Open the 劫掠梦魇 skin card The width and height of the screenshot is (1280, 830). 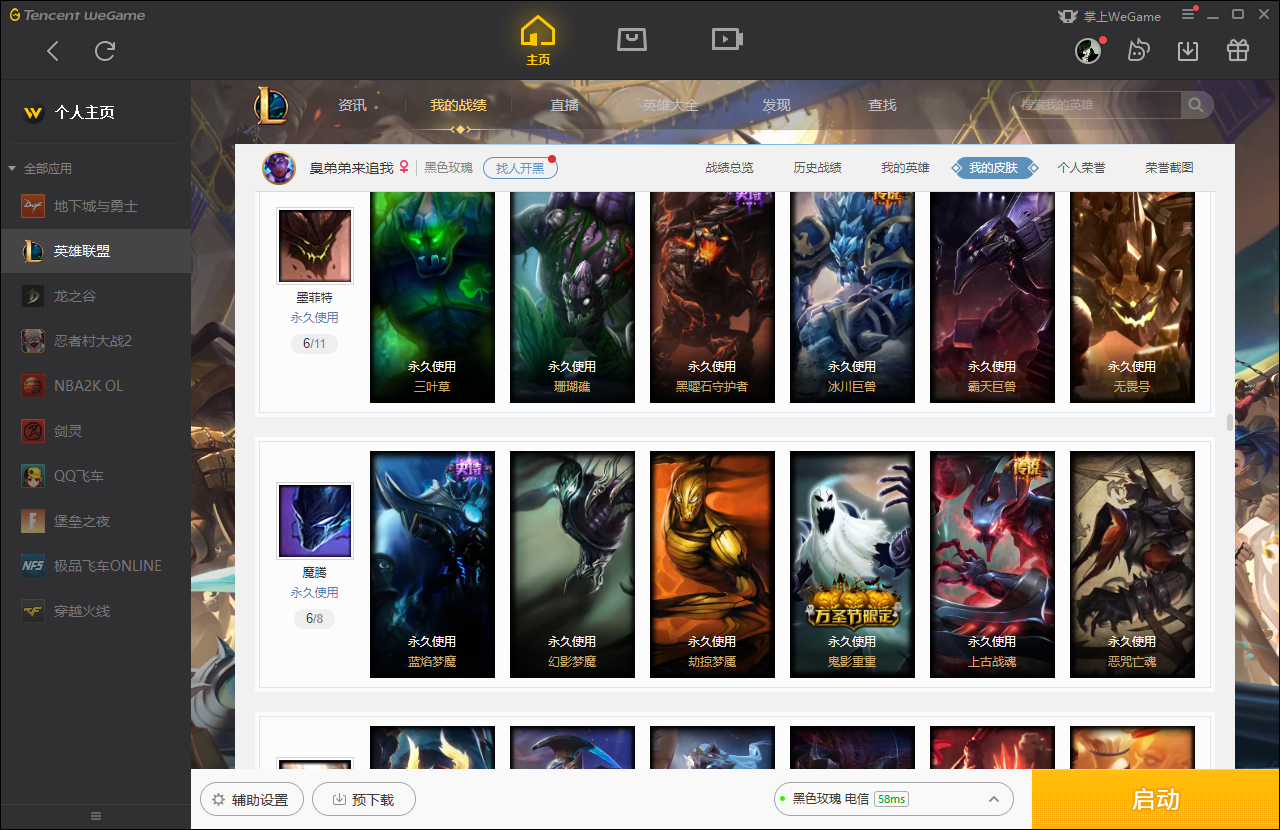[712, 564]
